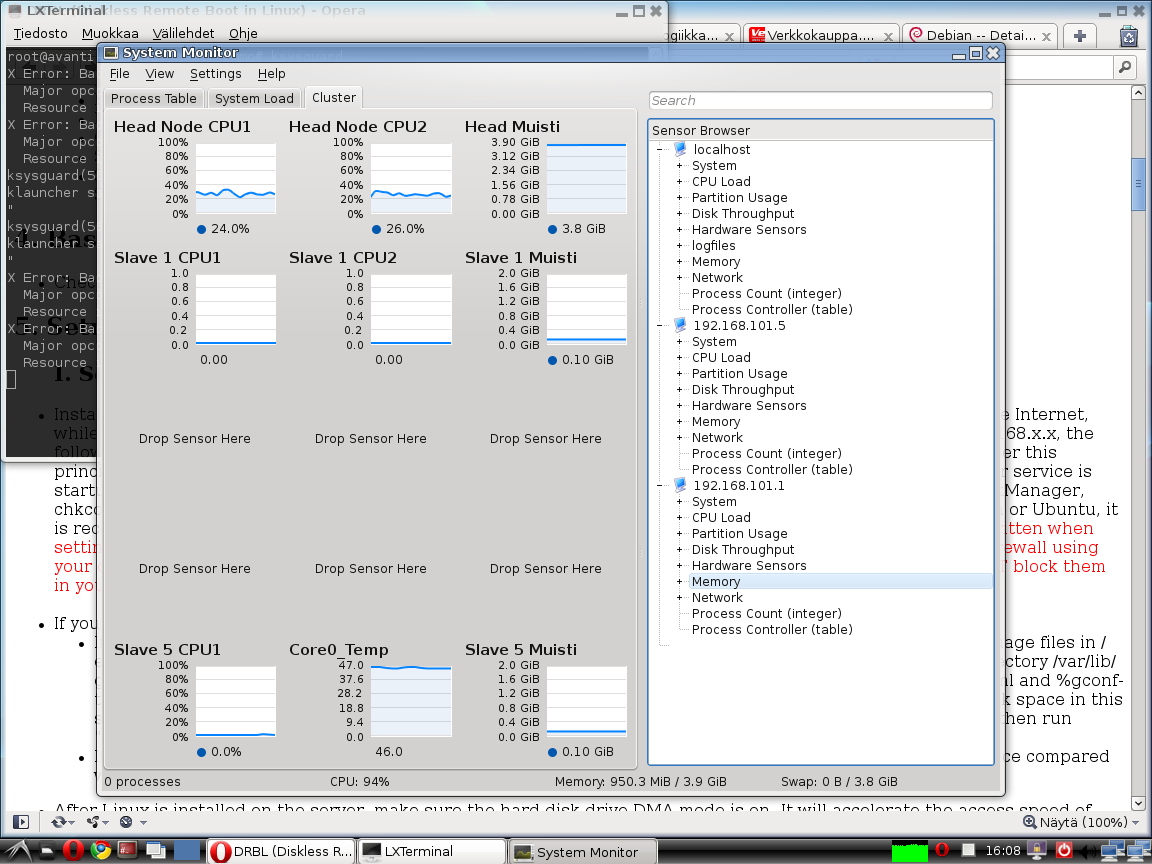Expand CPU Load under localhost

(680, 182)
